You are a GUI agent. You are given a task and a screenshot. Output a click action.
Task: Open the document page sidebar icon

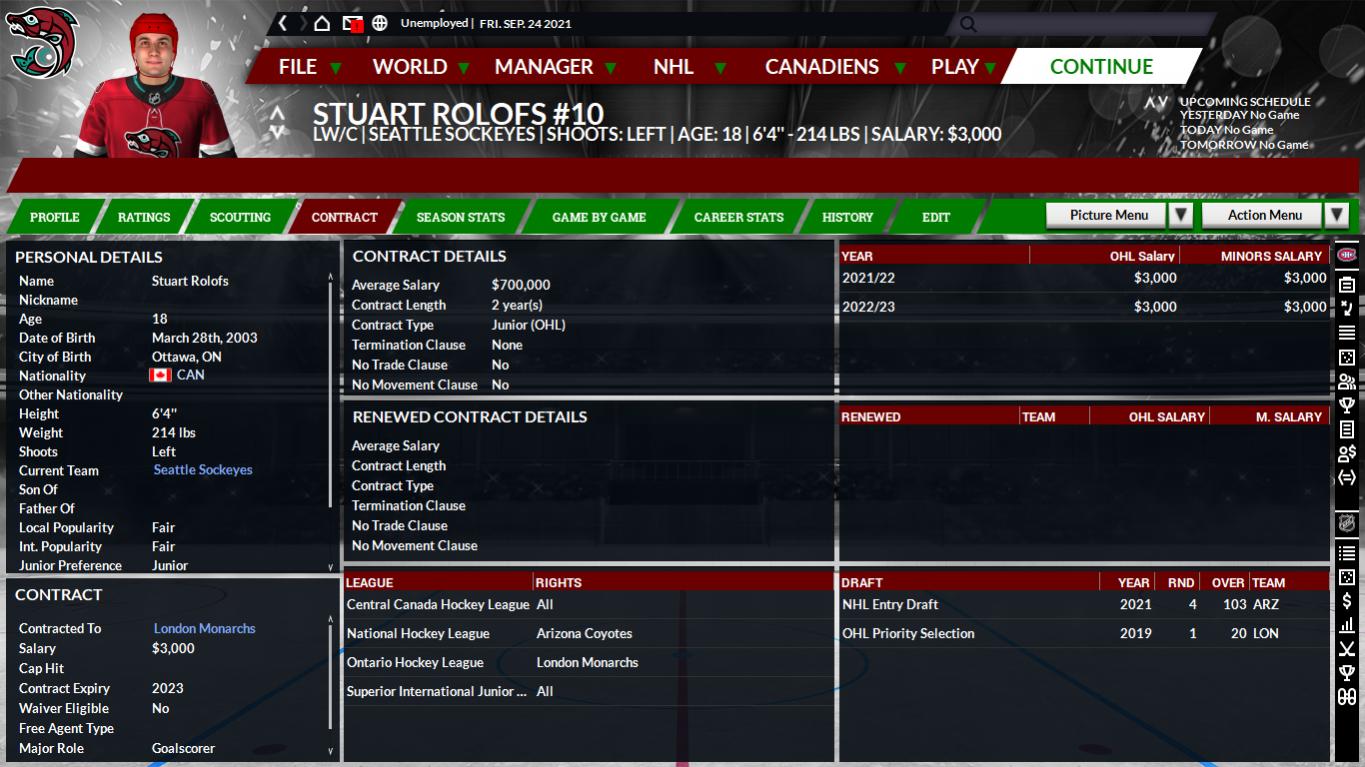click(1347, 429)
